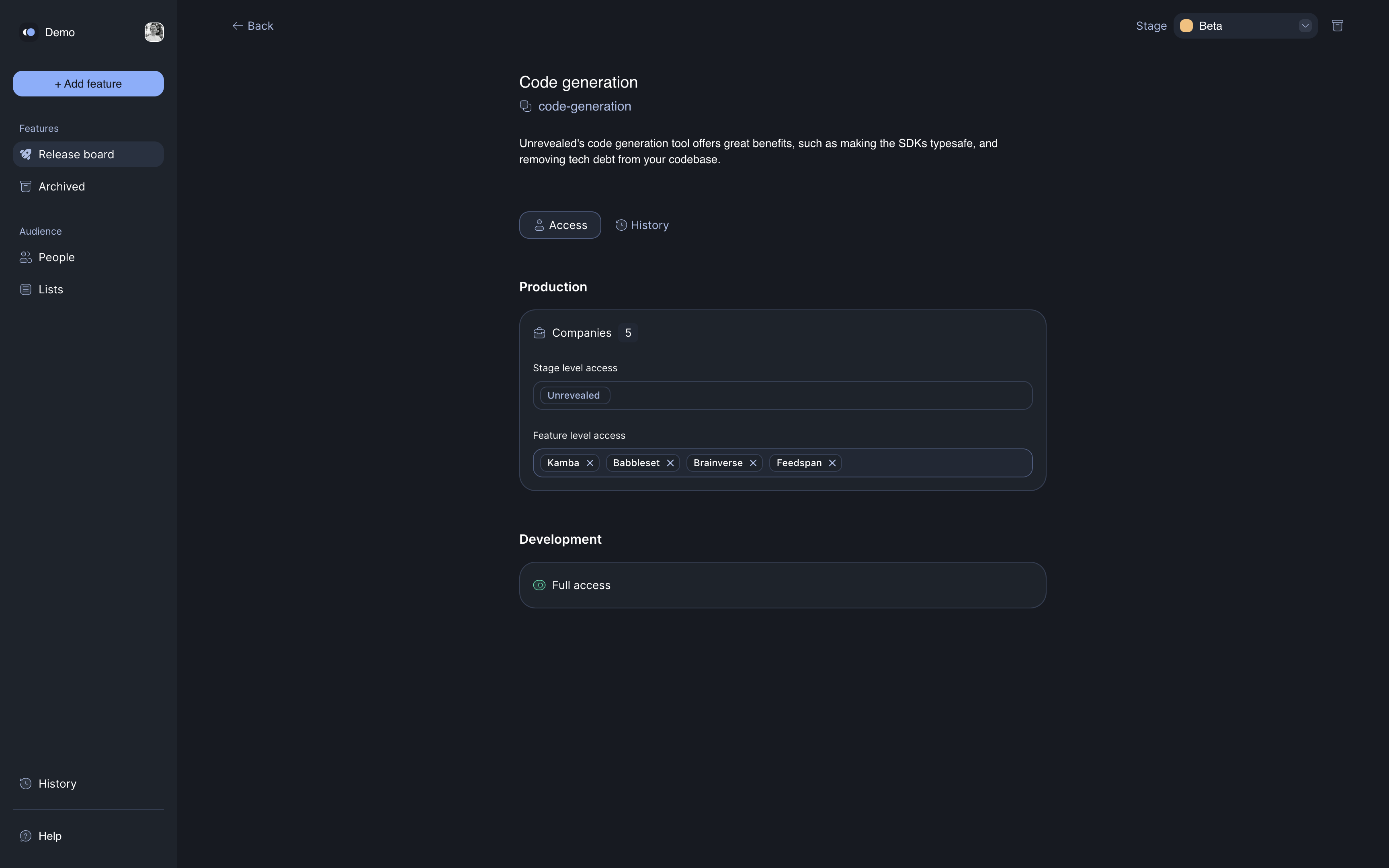Click the delete/trash icon top right
Viewport: 1389px width, 868px height.
(x=1337, y=25)
